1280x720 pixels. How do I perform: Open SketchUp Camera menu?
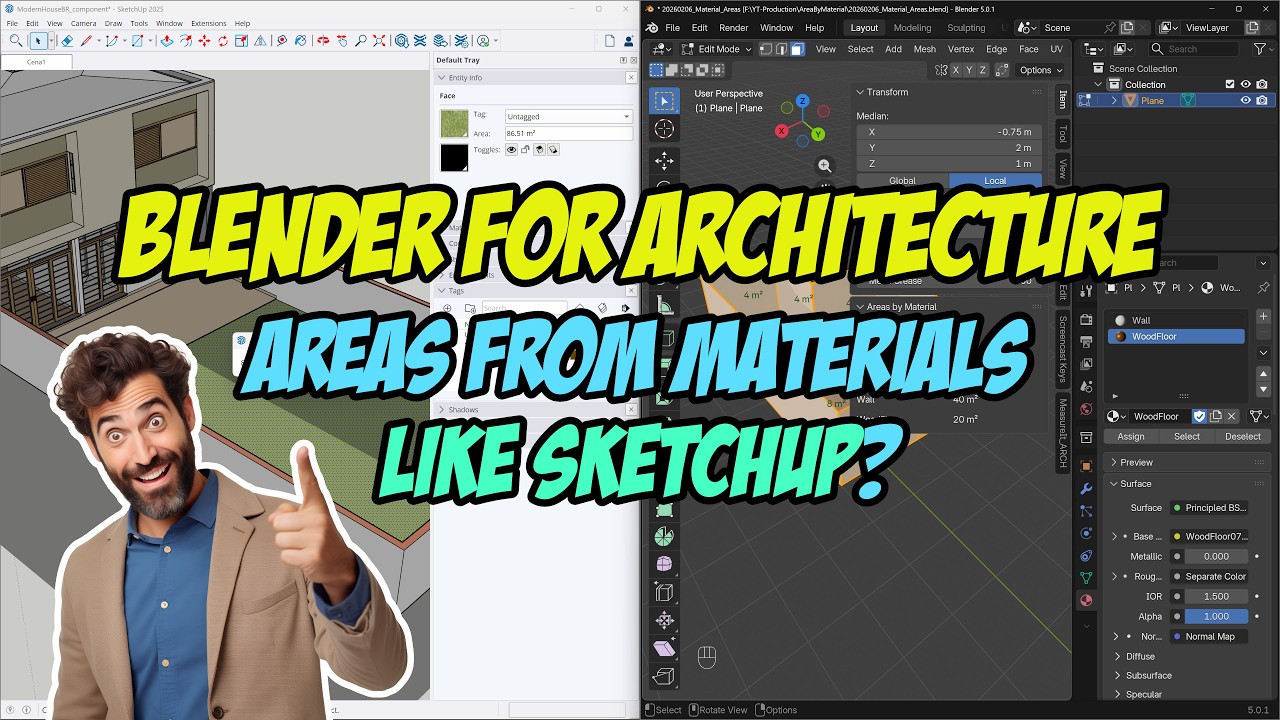pyautogui.click(x=83, y=23)
